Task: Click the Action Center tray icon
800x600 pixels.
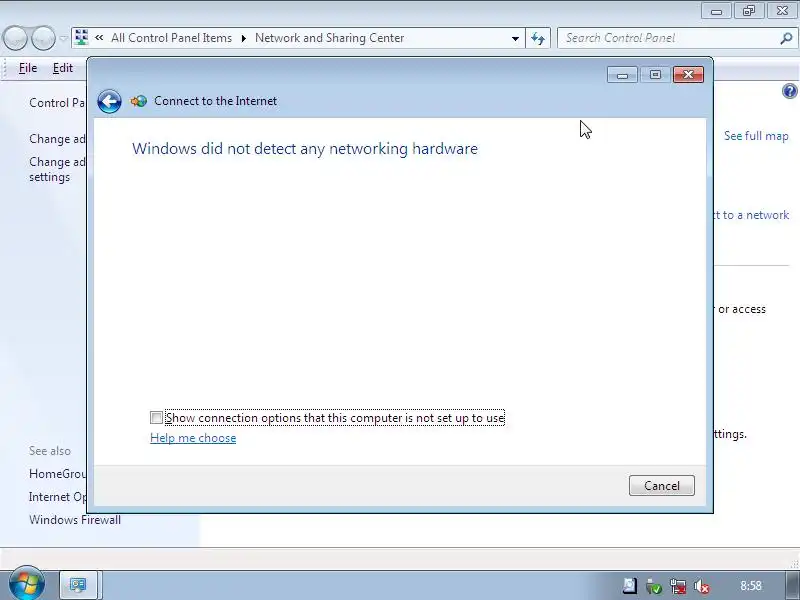Action: (630, 586)
